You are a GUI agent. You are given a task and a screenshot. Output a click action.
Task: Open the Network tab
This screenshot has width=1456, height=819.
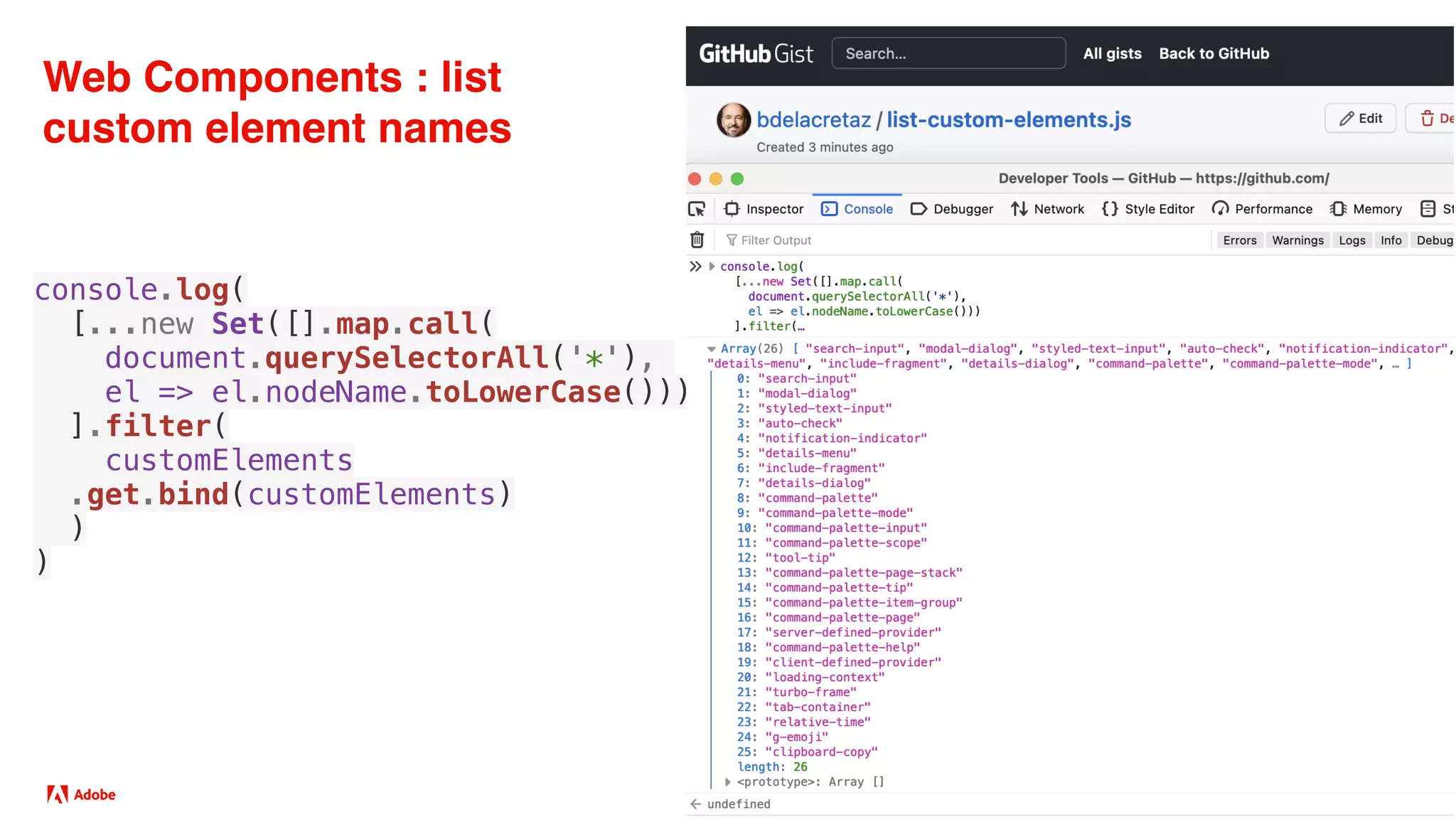1048,209
